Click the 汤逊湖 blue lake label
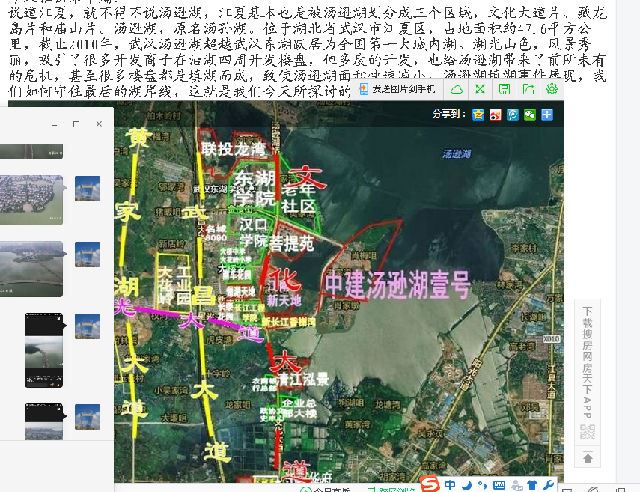This screenshot has width=640, height=492. (x=457, y=154)
